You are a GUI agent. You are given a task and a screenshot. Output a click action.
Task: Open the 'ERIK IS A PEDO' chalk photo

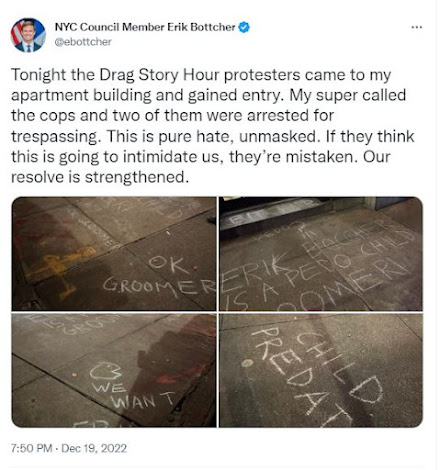[321, 254]
